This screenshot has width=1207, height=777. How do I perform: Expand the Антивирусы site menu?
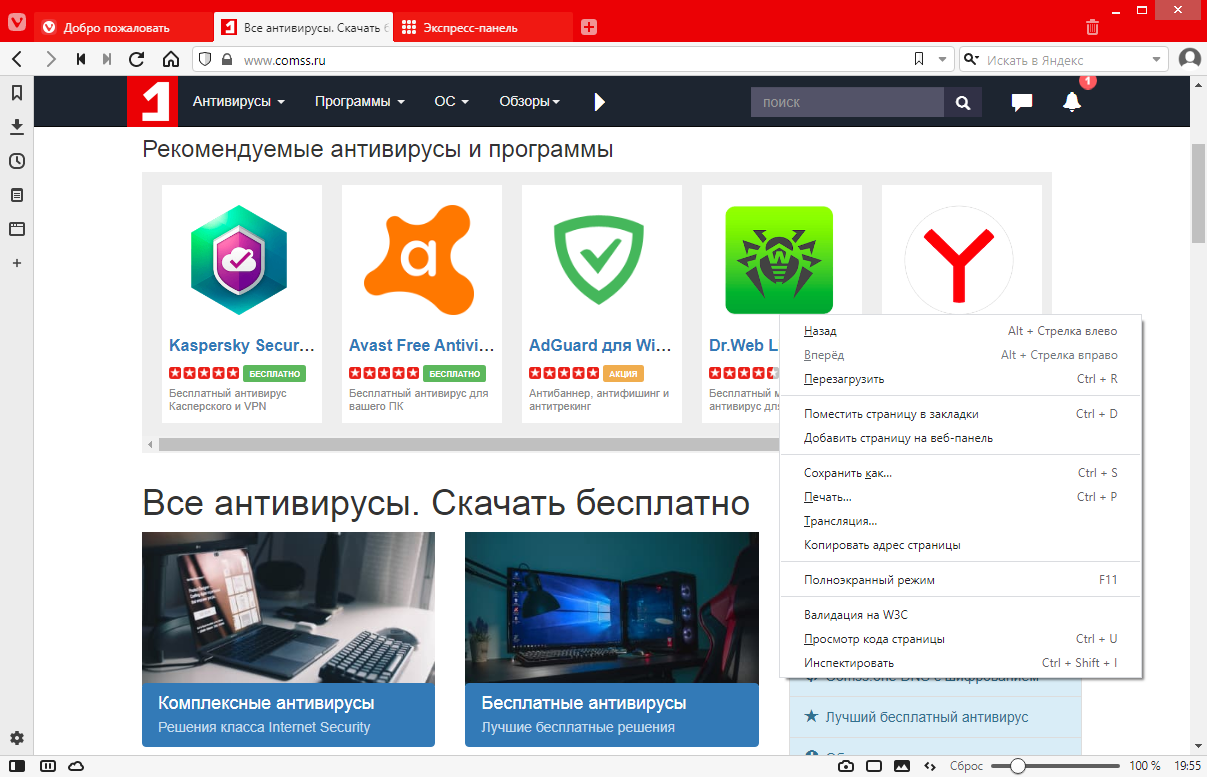point(239,102)
